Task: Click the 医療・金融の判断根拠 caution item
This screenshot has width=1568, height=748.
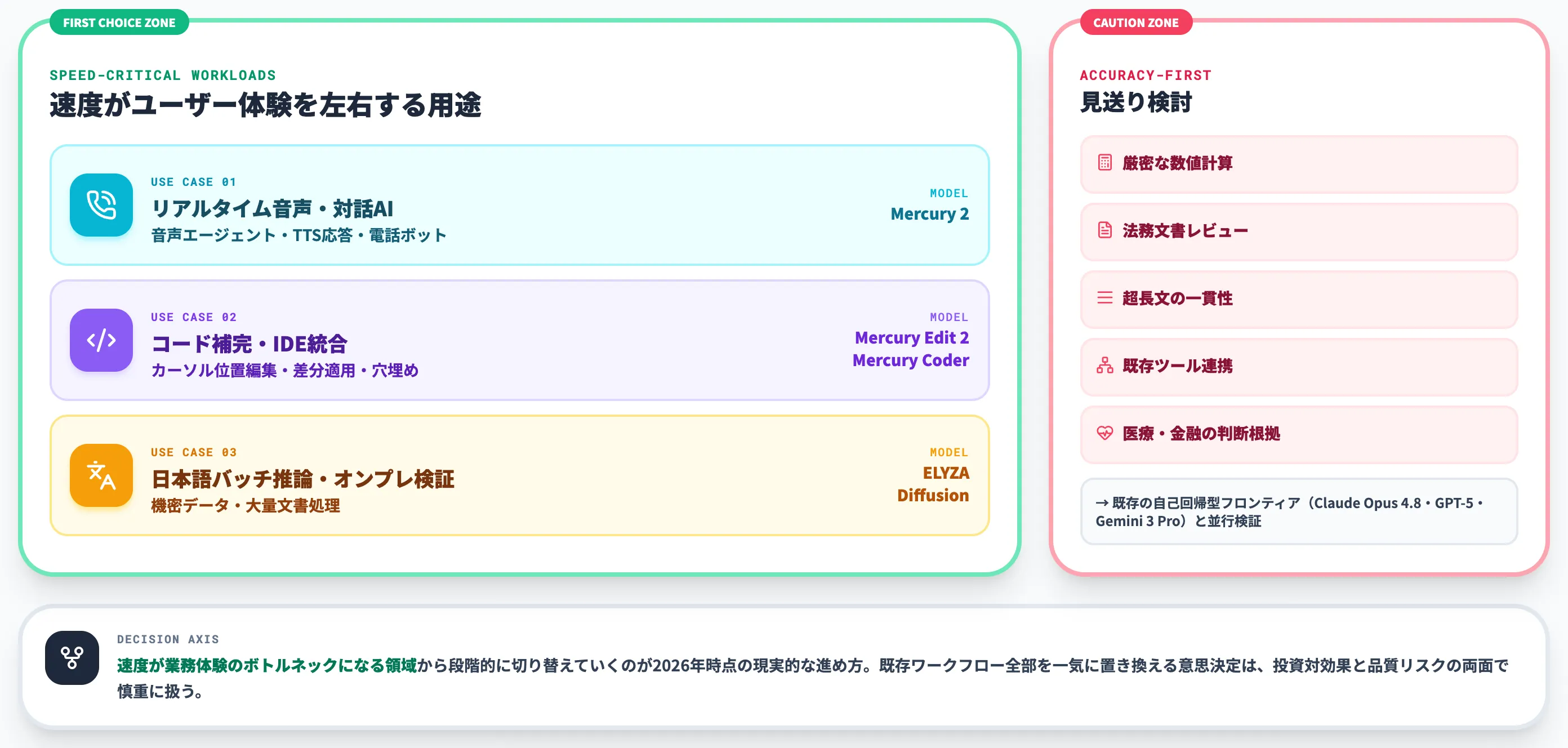Action: point(1299,434)
